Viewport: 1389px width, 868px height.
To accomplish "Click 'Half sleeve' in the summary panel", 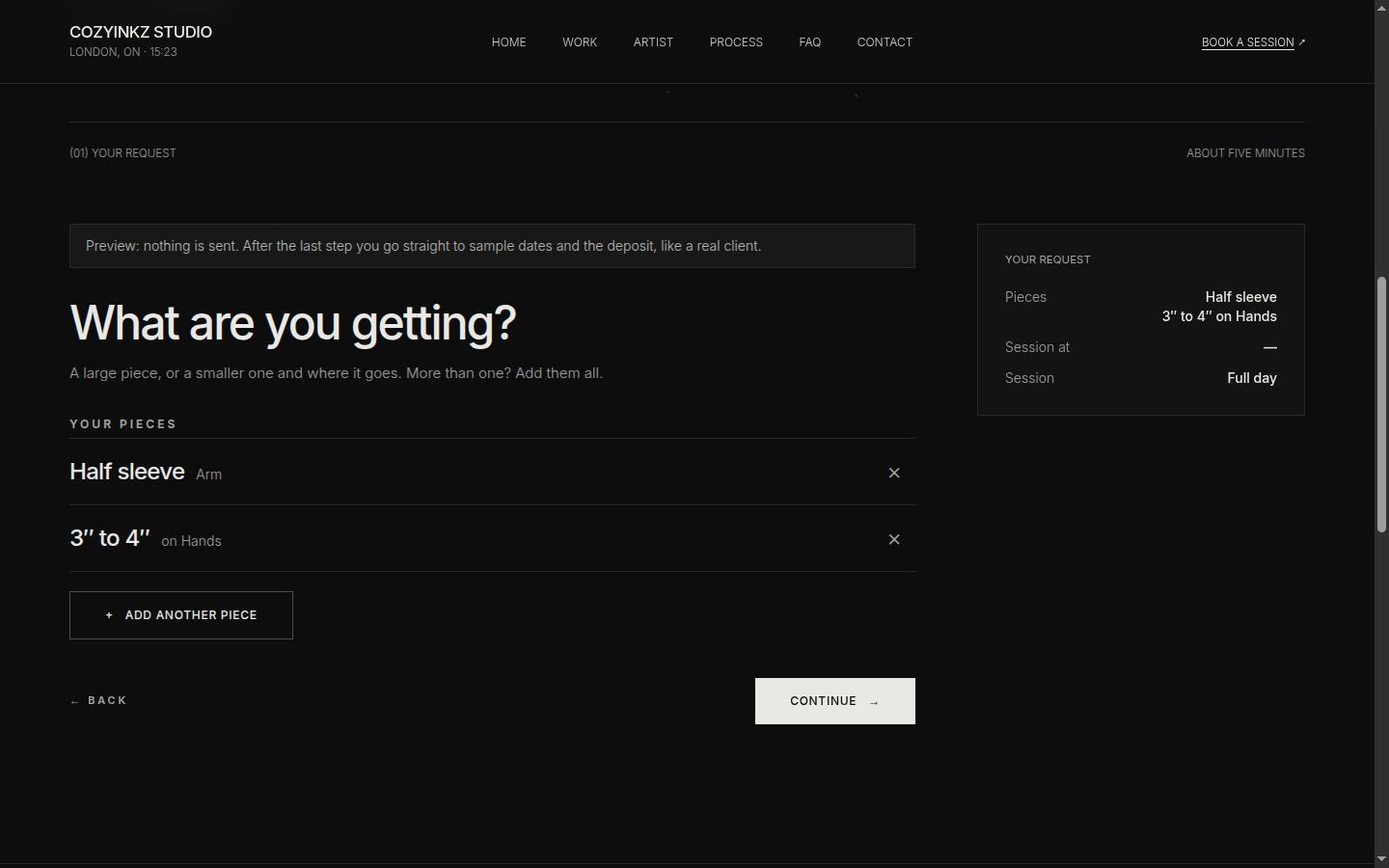I will 1240,297.
